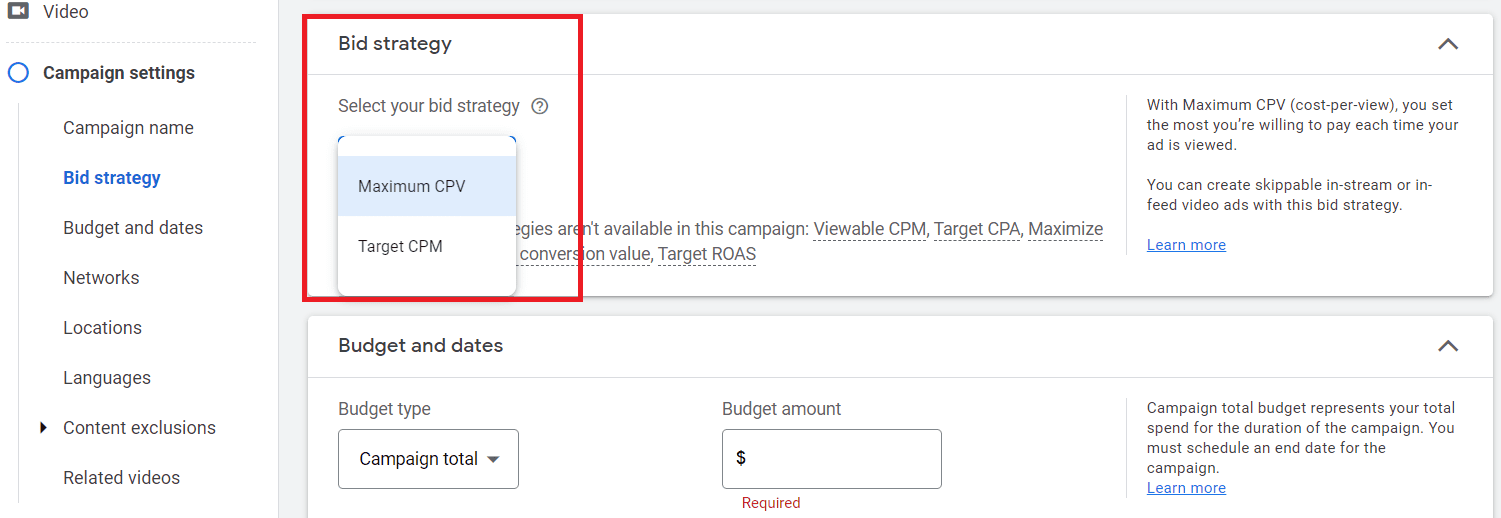Image resolution: width=1501 pixels, height=518 pixels.
Task: Open Locations settings from sidebar
Action: click(102, 328)
